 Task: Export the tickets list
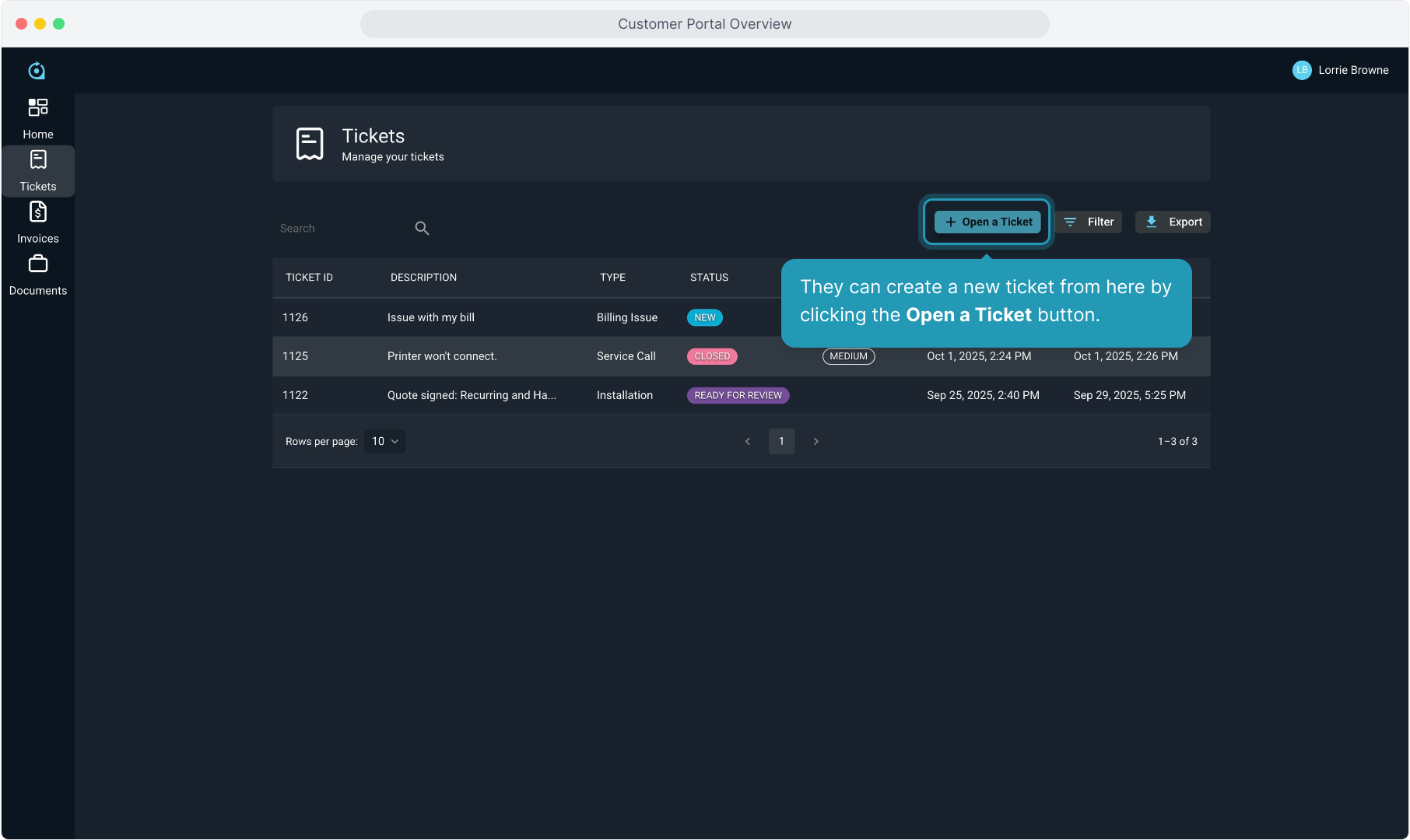1173,222
